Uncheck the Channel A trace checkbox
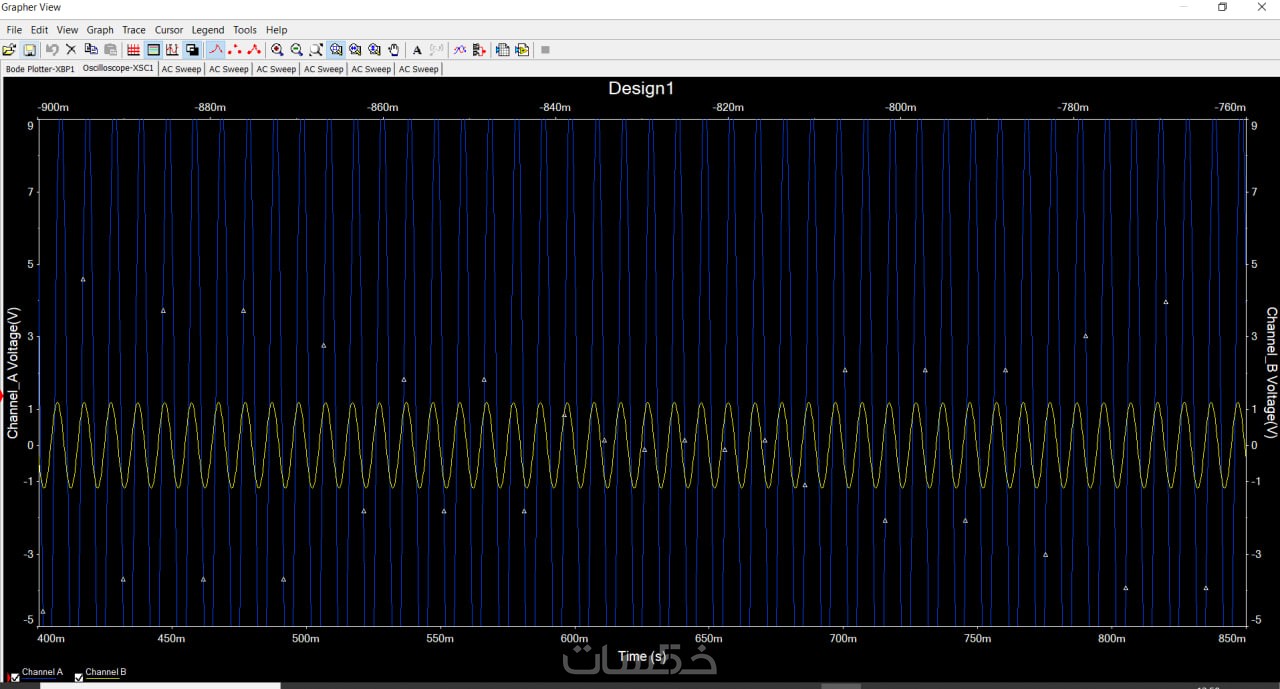 tap(14, 677)
